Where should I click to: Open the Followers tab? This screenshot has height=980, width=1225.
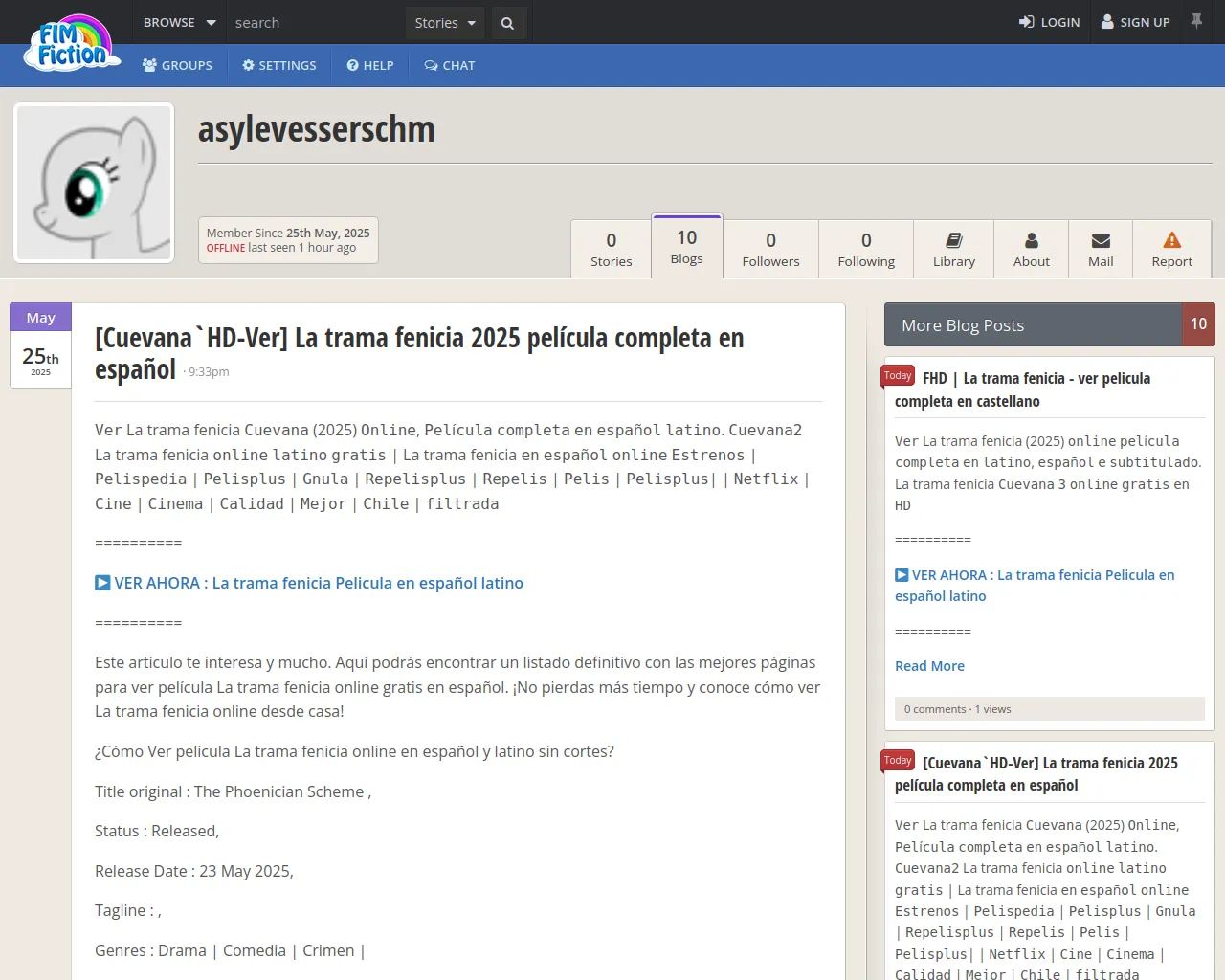pos(770,249)
